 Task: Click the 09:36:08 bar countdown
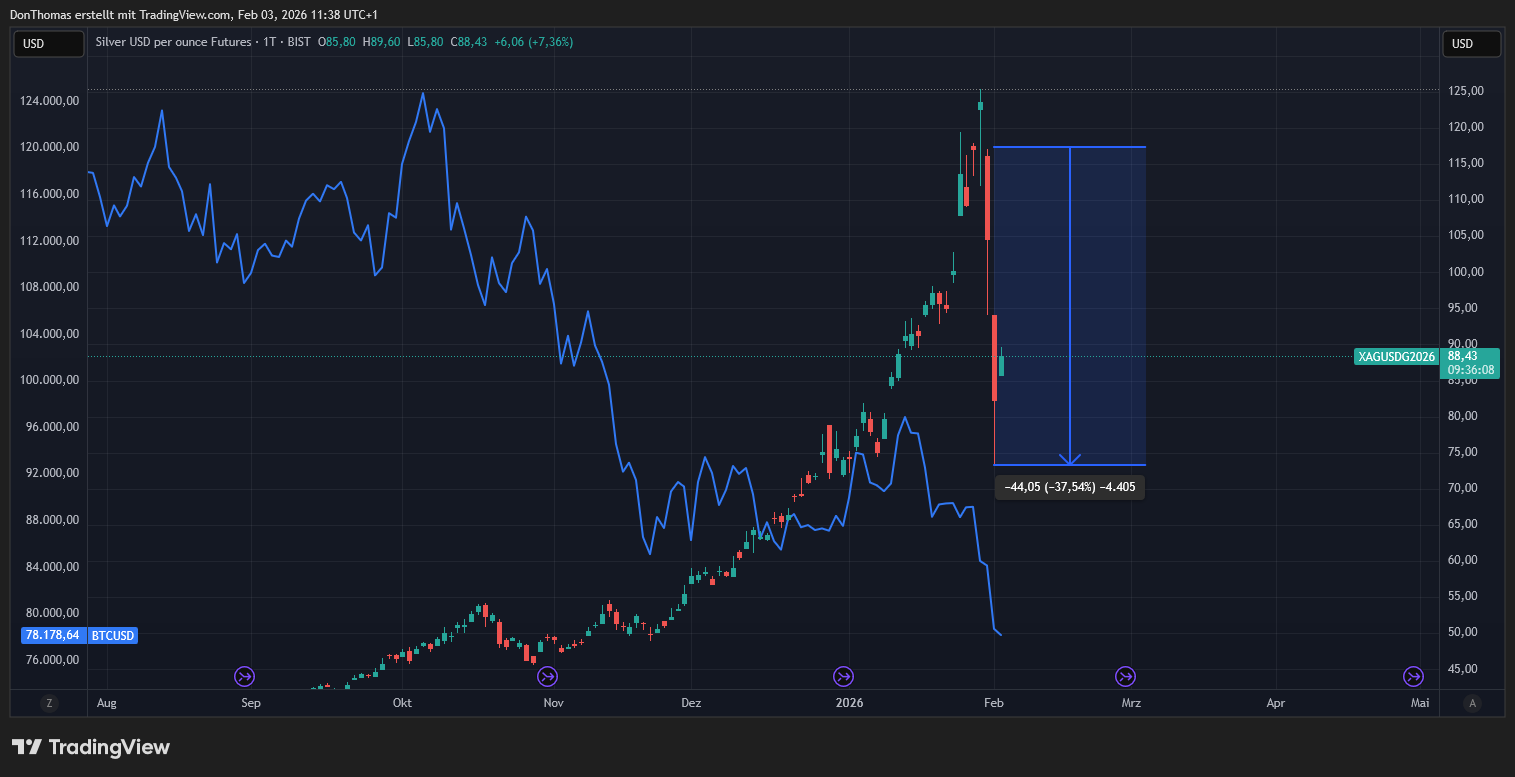(x=1470, y=370)
